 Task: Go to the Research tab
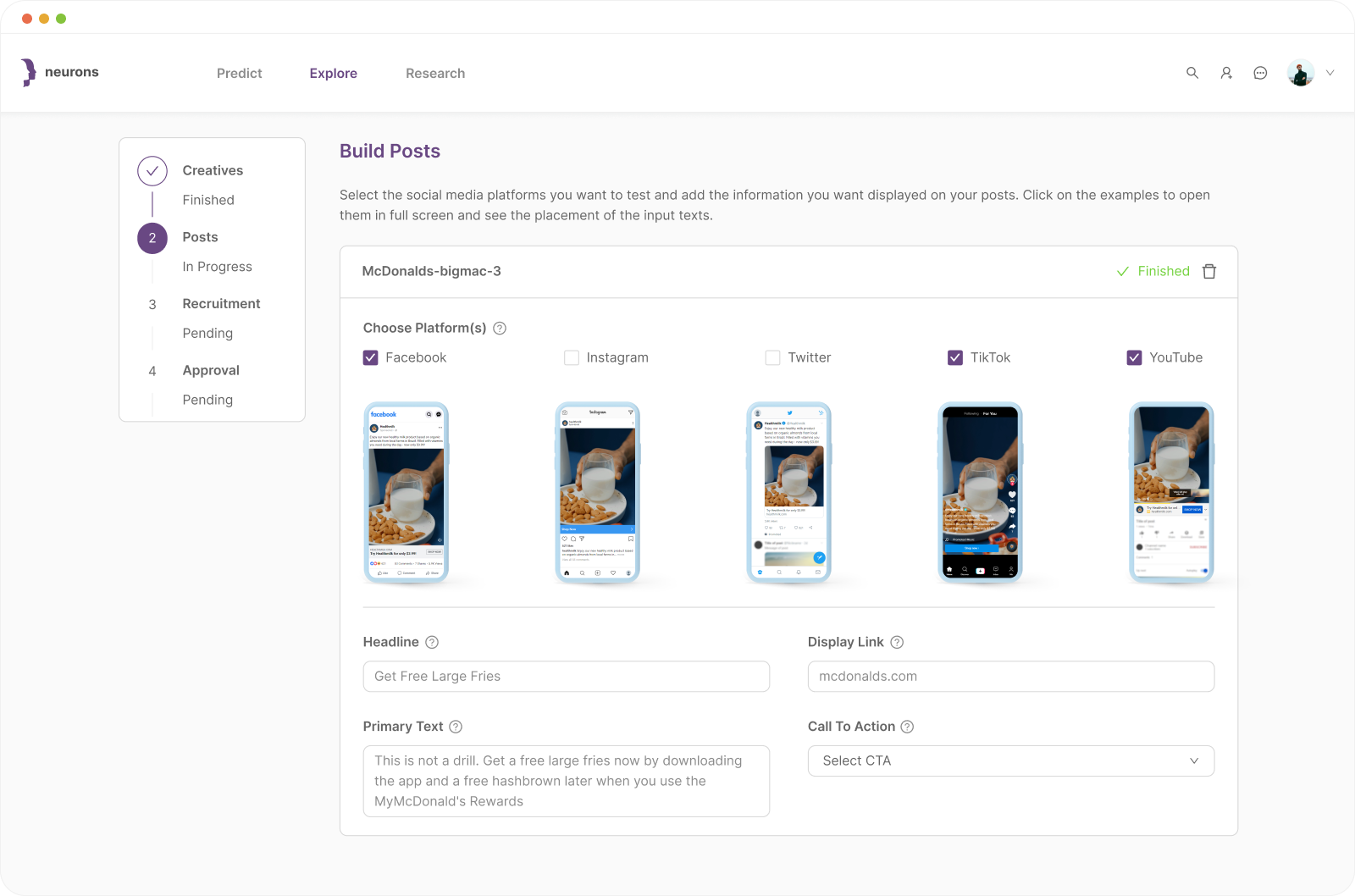tap(435, 74)
